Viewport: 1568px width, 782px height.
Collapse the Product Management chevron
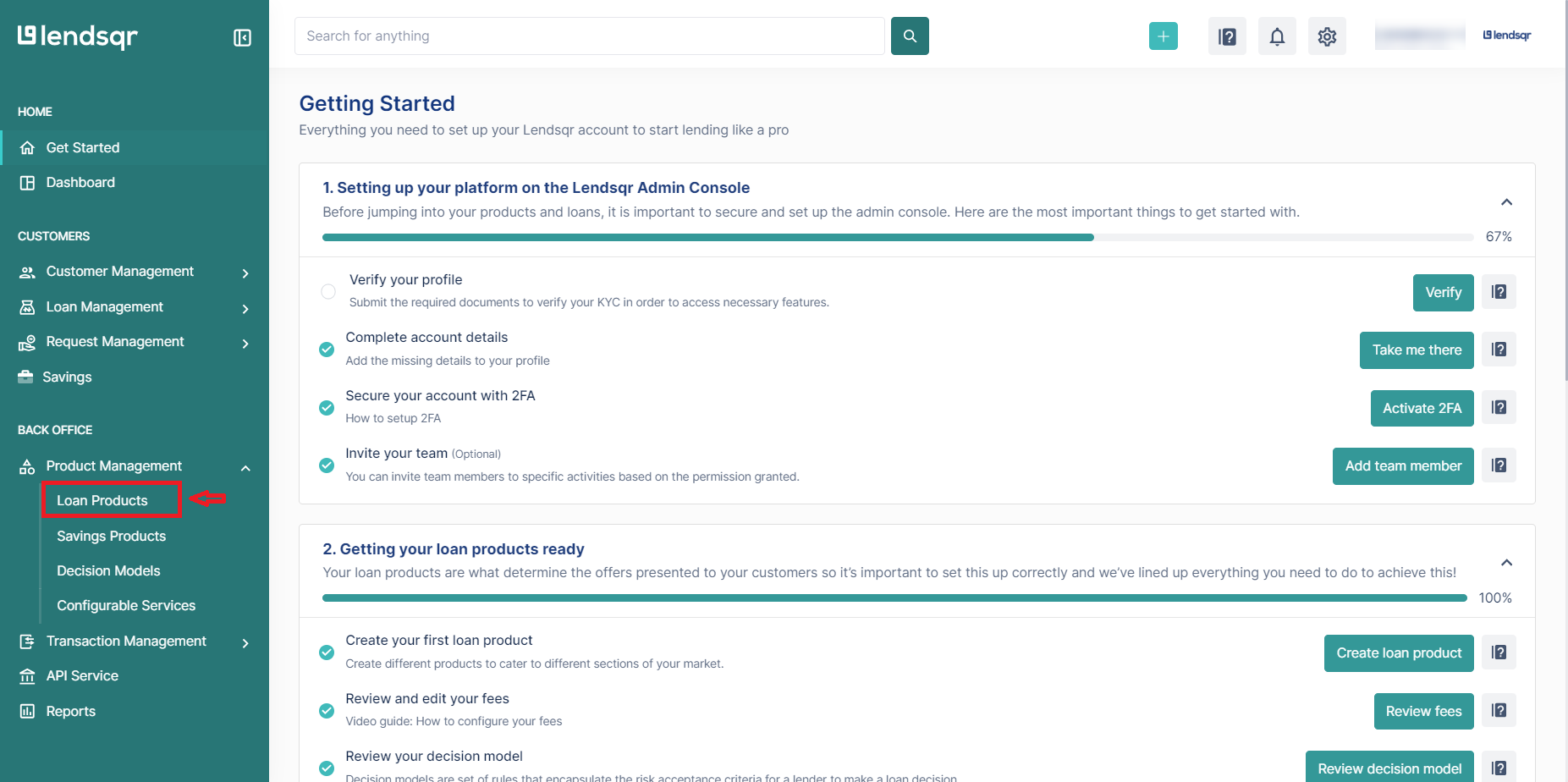coord(245,468)
